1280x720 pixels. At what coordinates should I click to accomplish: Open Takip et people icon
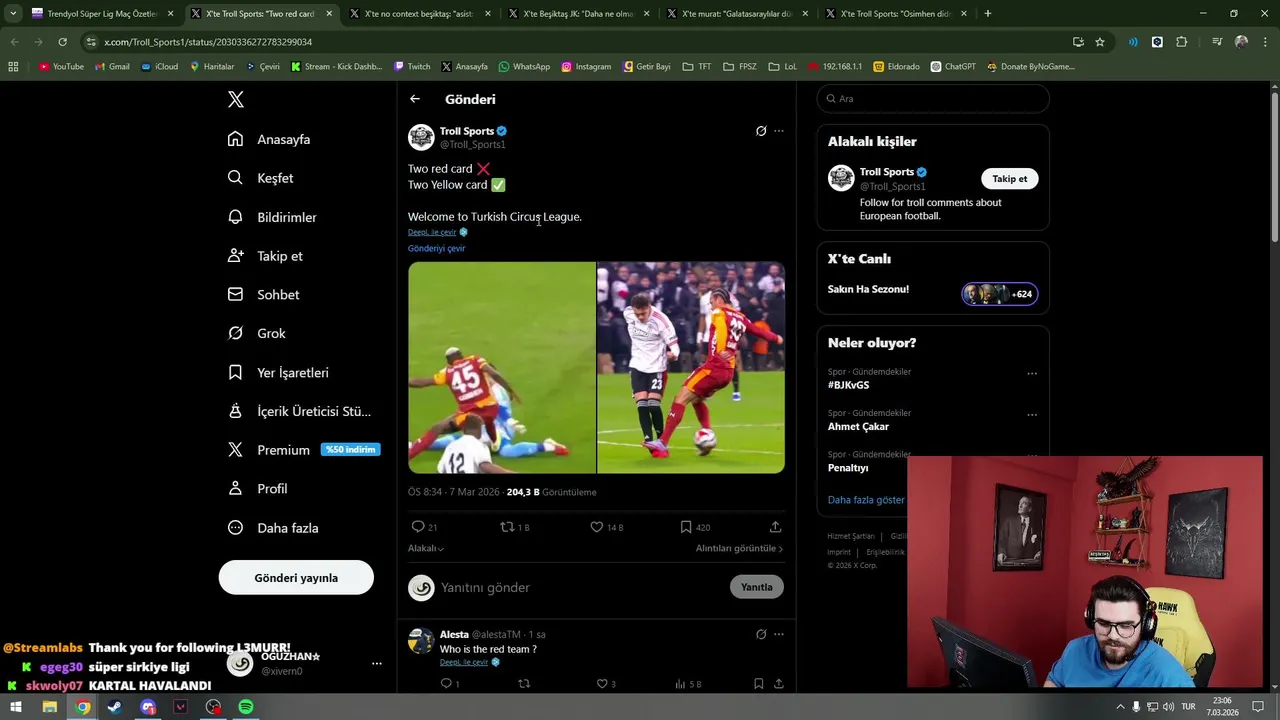pos(235,256)
